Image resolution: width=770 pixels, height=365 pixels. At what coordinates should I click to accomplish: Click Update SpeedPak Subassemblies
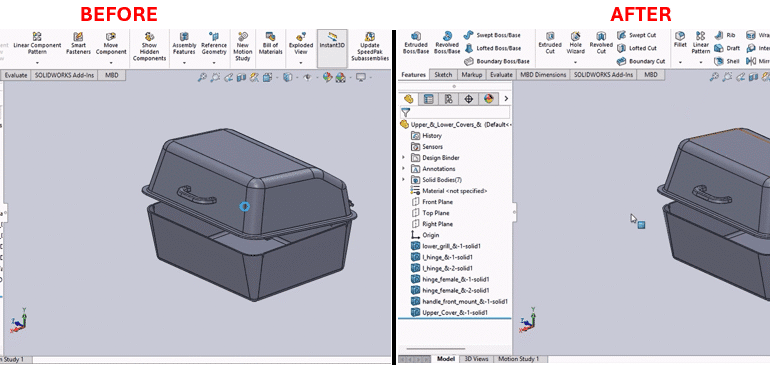point(370,47)
